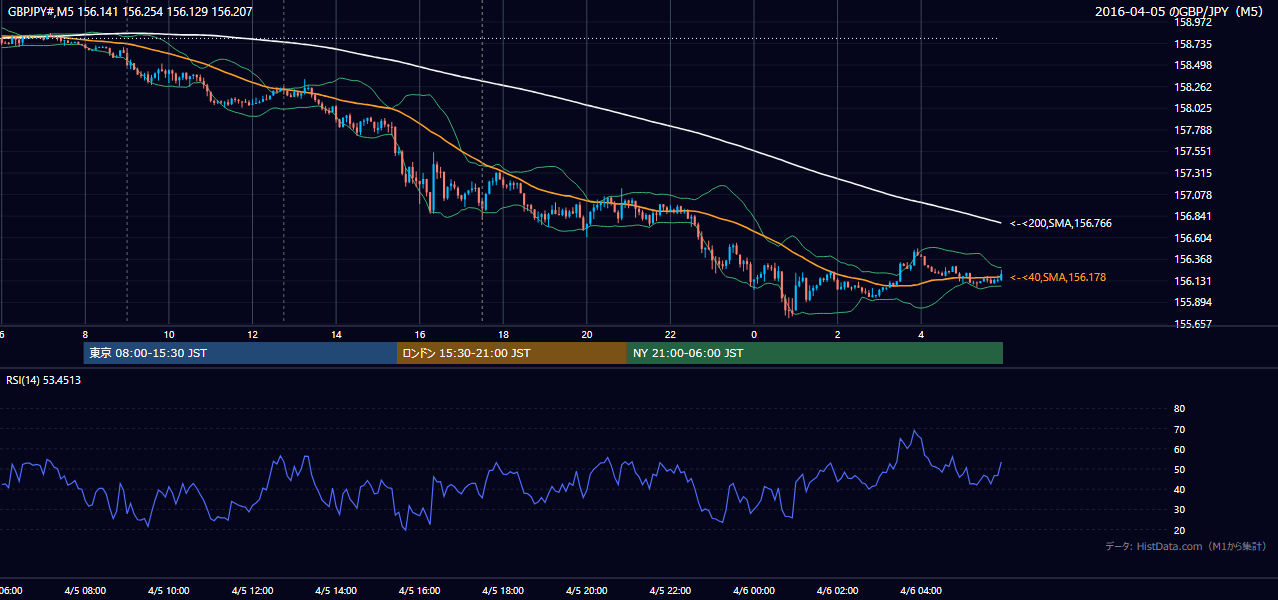Image resolution: width=1278 pixels, height=600 pixels.
Task: Click the RSI scale 80 level
Action: point(1179,409)
